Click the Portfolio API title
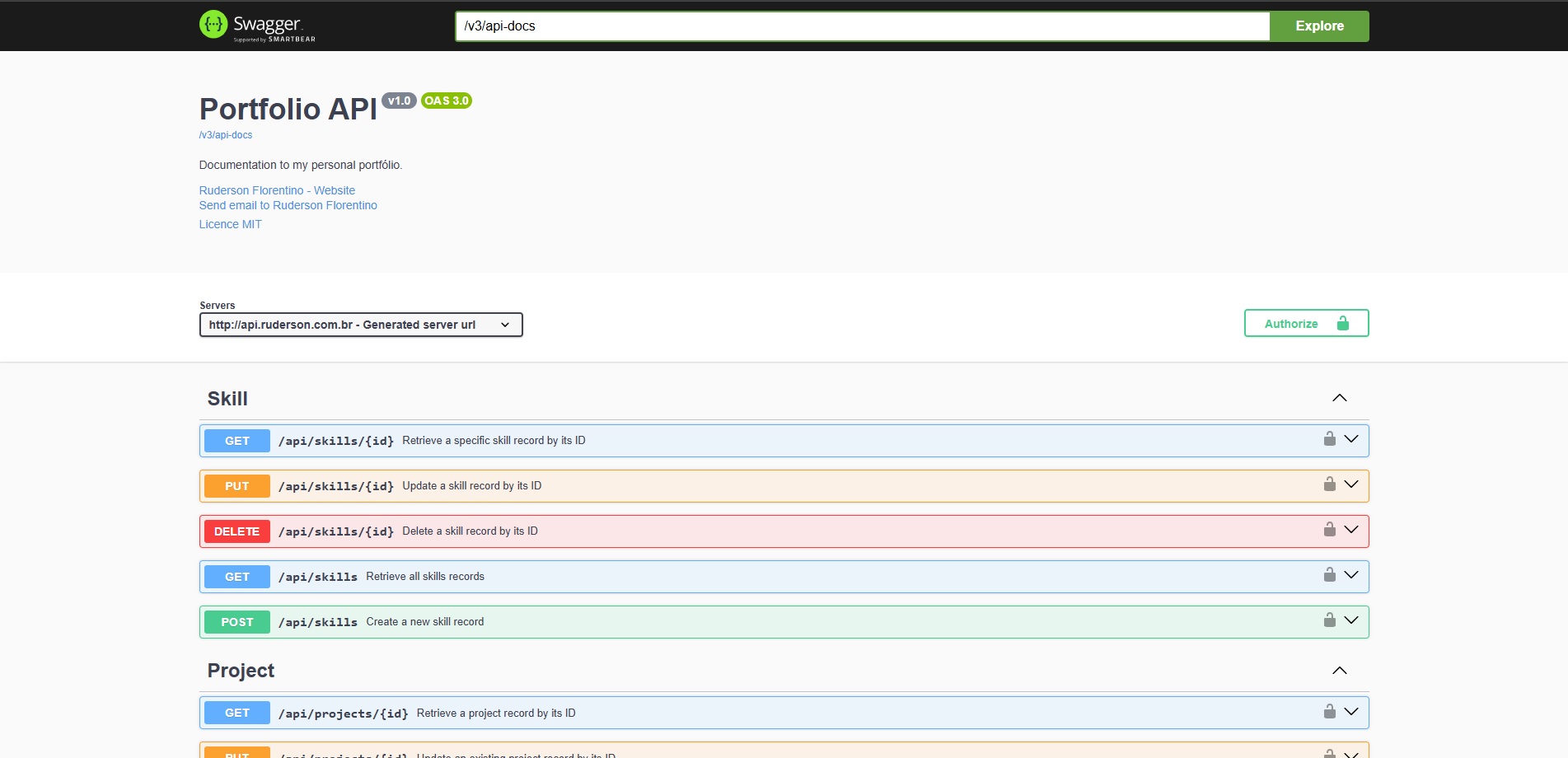Viewport: 1568px width, 758px height. 288,109
